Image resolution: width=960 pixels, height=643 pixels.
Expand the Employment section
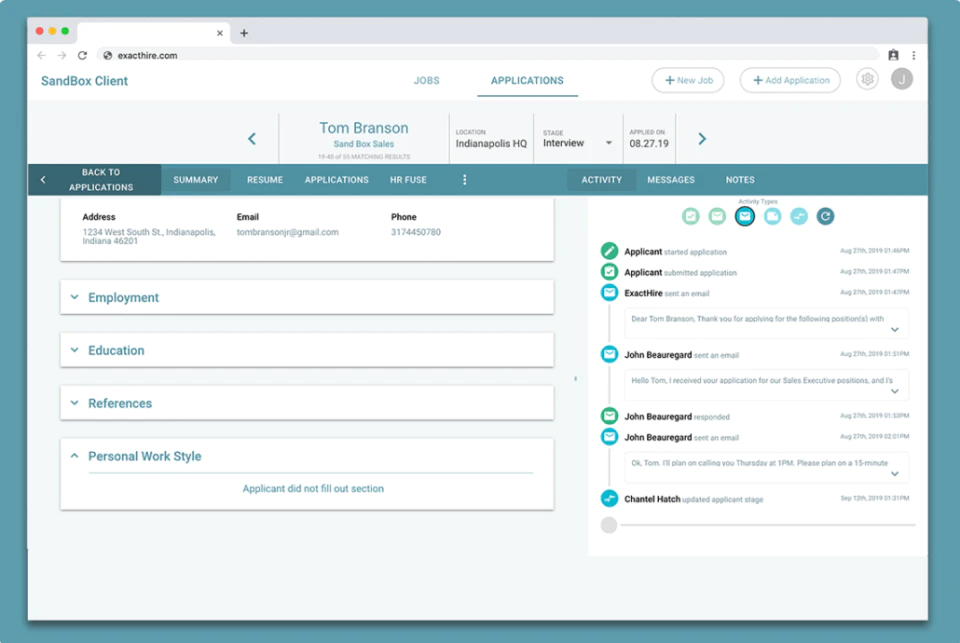click(307, 297)
